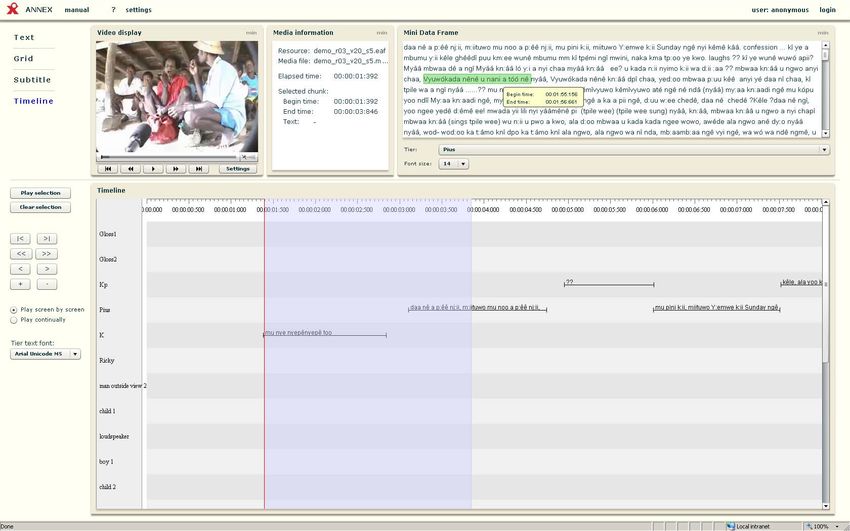The height and width of the screenshot is (531, 850).
Task: Open Tier text font dropdown
Action: click(46, 354)
